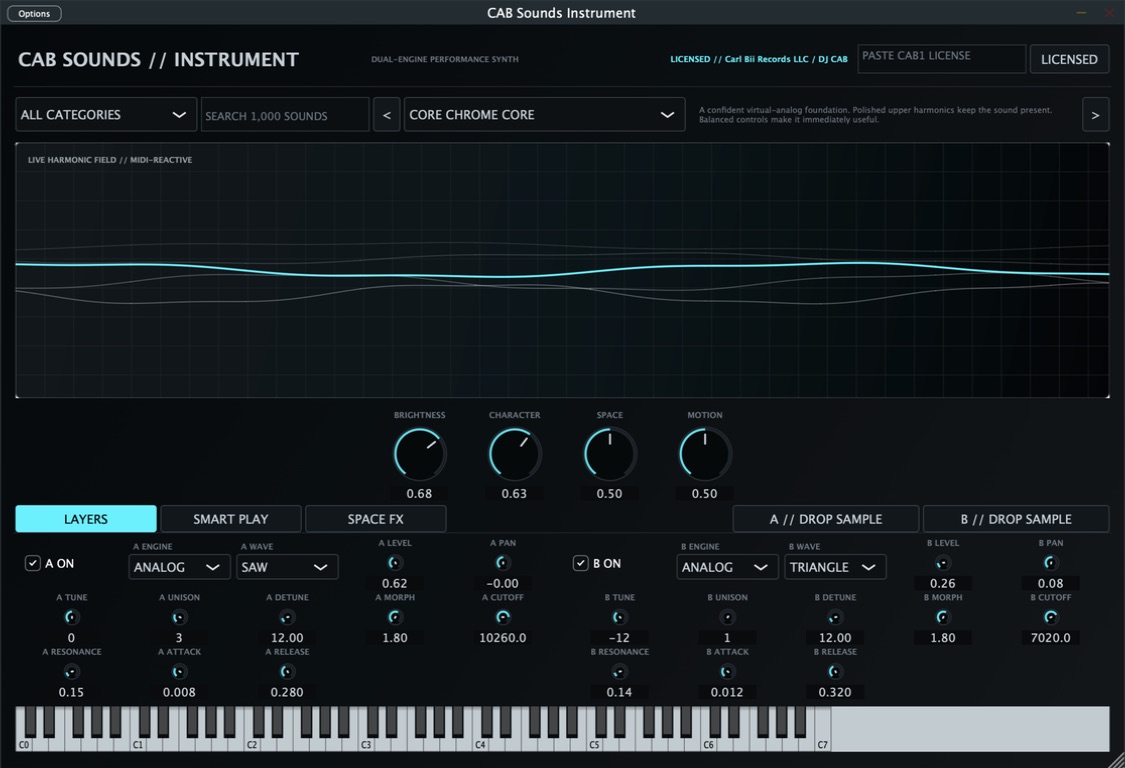Viewport: 1125px width, 768px height.
Task: Open the Options menu
Action: [34, 14]
